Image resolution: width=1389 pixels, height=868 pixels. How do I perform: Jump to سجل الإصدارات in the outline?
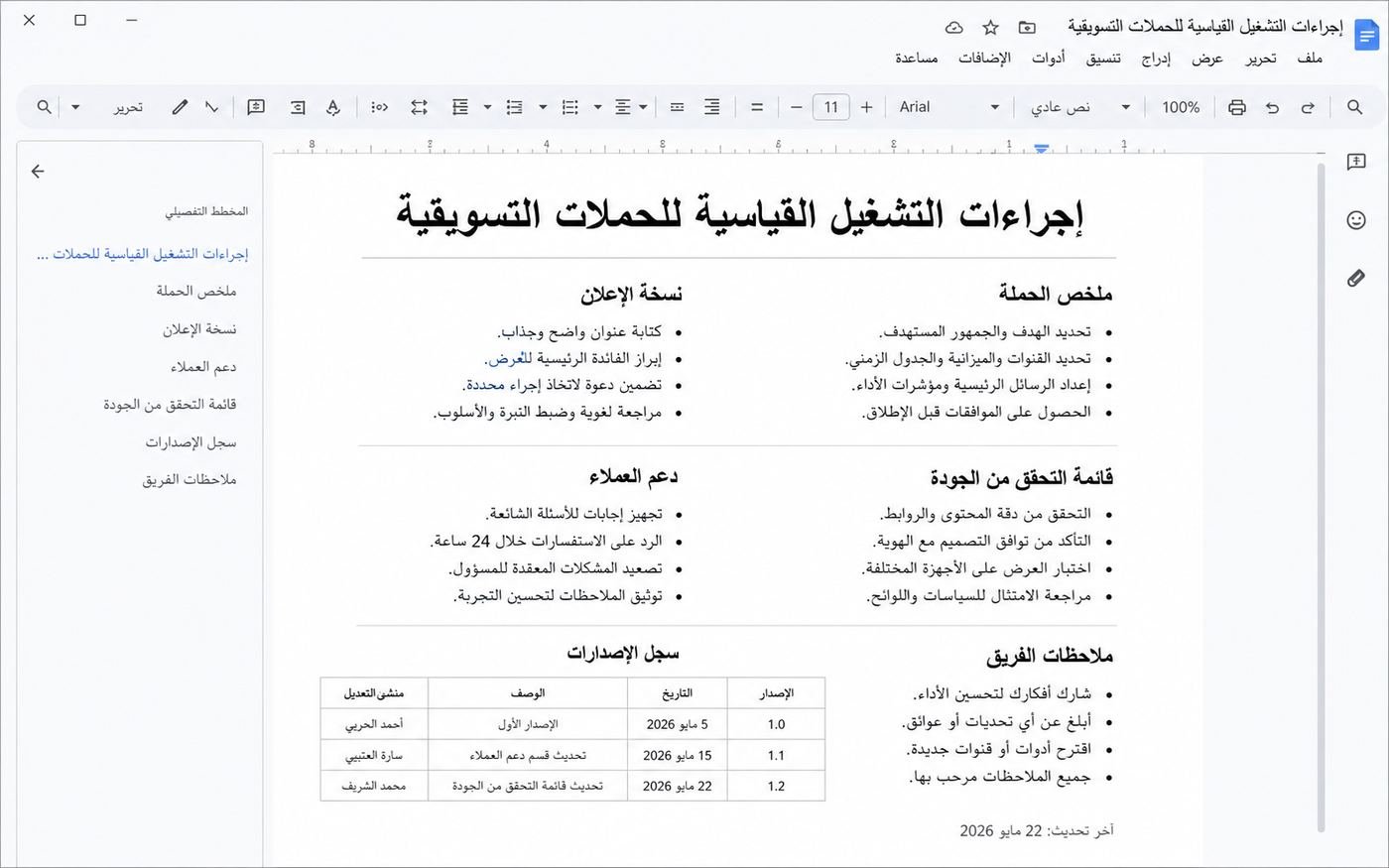coord(190,442)
